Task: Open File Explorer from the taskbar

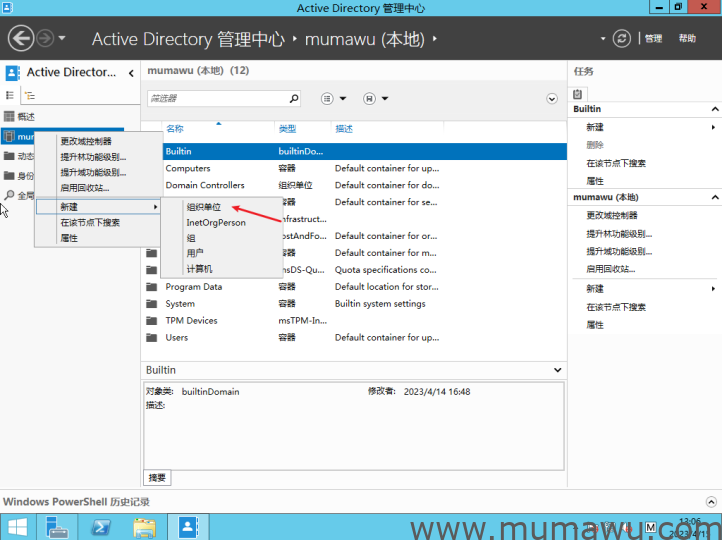Action: pos(144,527)
